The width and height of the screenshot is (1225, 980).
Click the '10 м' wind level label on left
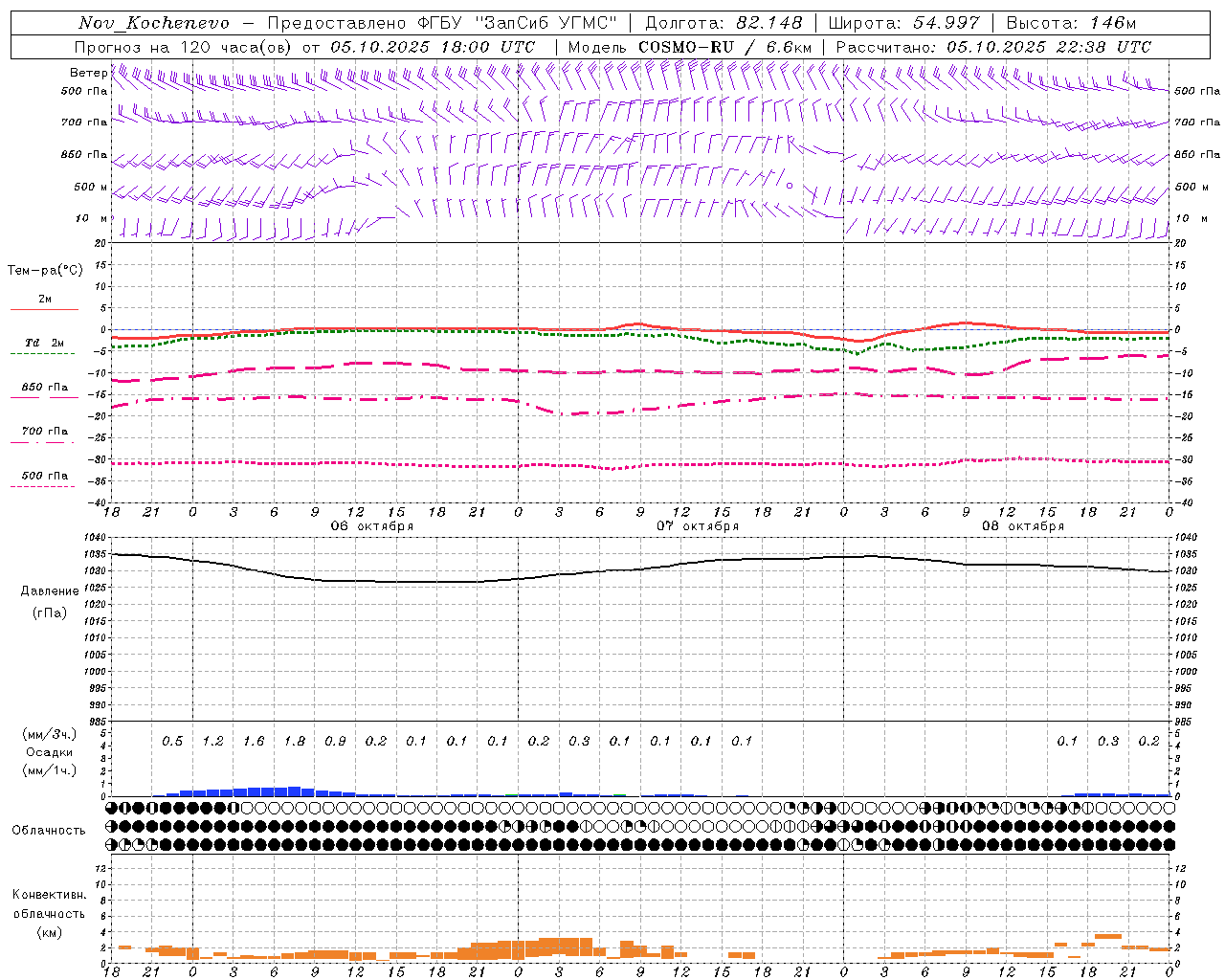[x=92, y=218]
